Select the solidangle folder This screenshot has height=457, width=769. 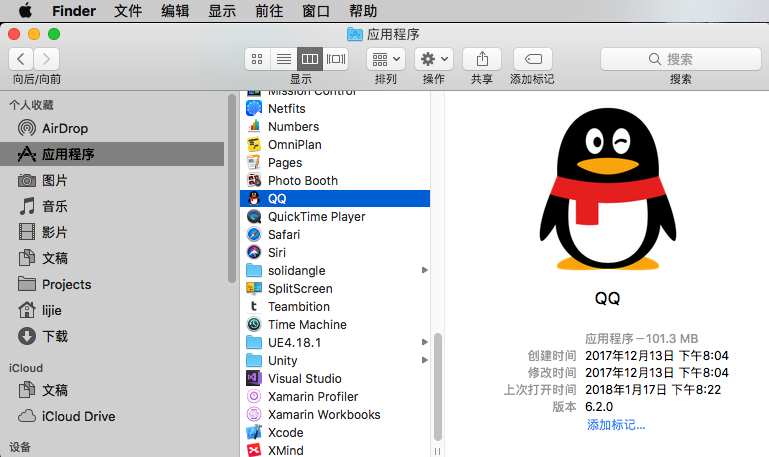pos(335,271)
